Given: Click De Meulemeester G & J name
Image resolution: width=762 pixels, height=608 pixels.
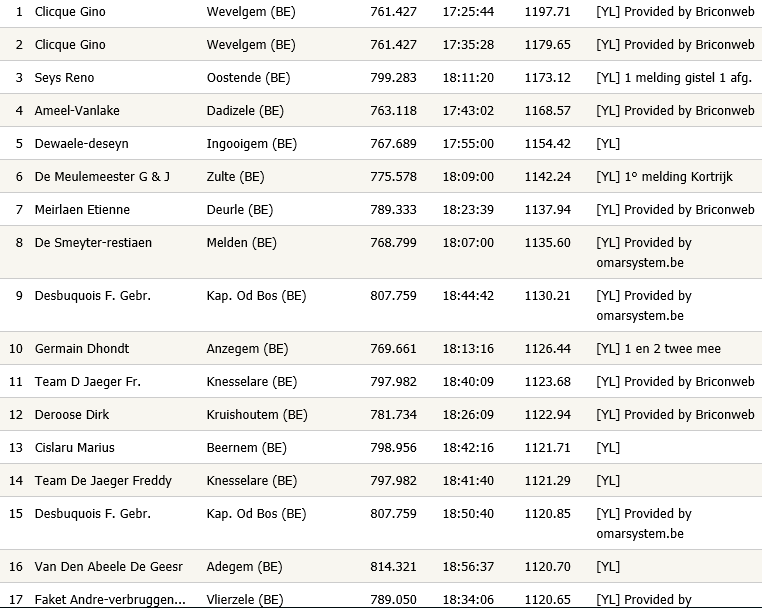Looking at the screenshot, I should [102, 177].
